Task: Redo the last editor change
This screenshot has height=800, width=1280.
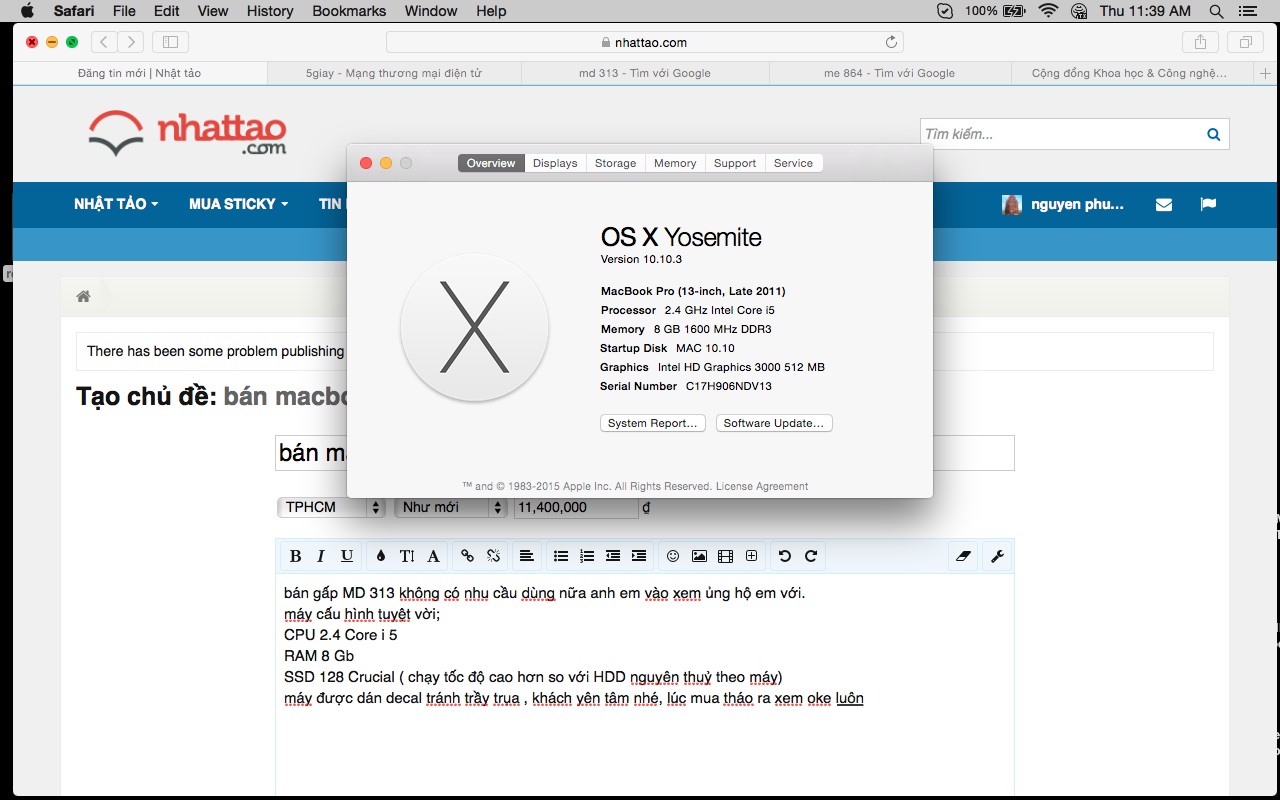Action: (811, 556)
